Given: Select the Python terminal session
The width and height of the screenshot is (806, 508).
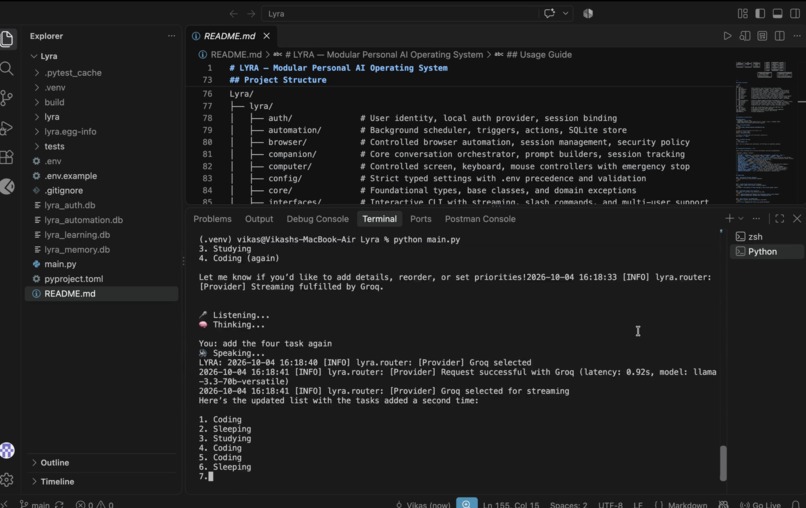Looking at the screenshot, I should click(767, 251).
